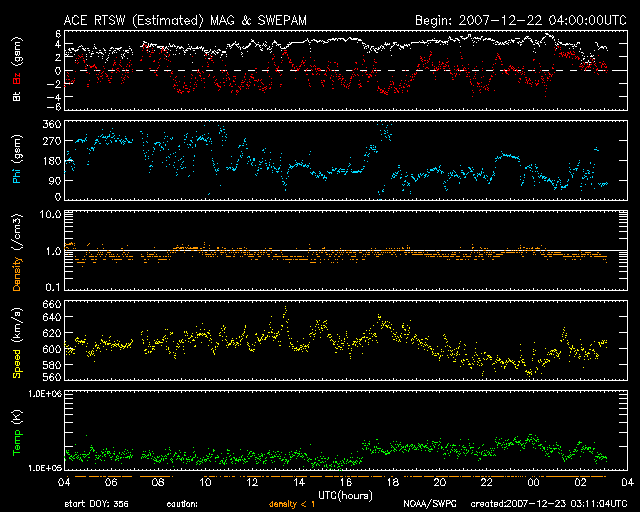Click the Bt Bz (gsm) axis label
Screen dimensions: 640x512
[x=17, y=72]
